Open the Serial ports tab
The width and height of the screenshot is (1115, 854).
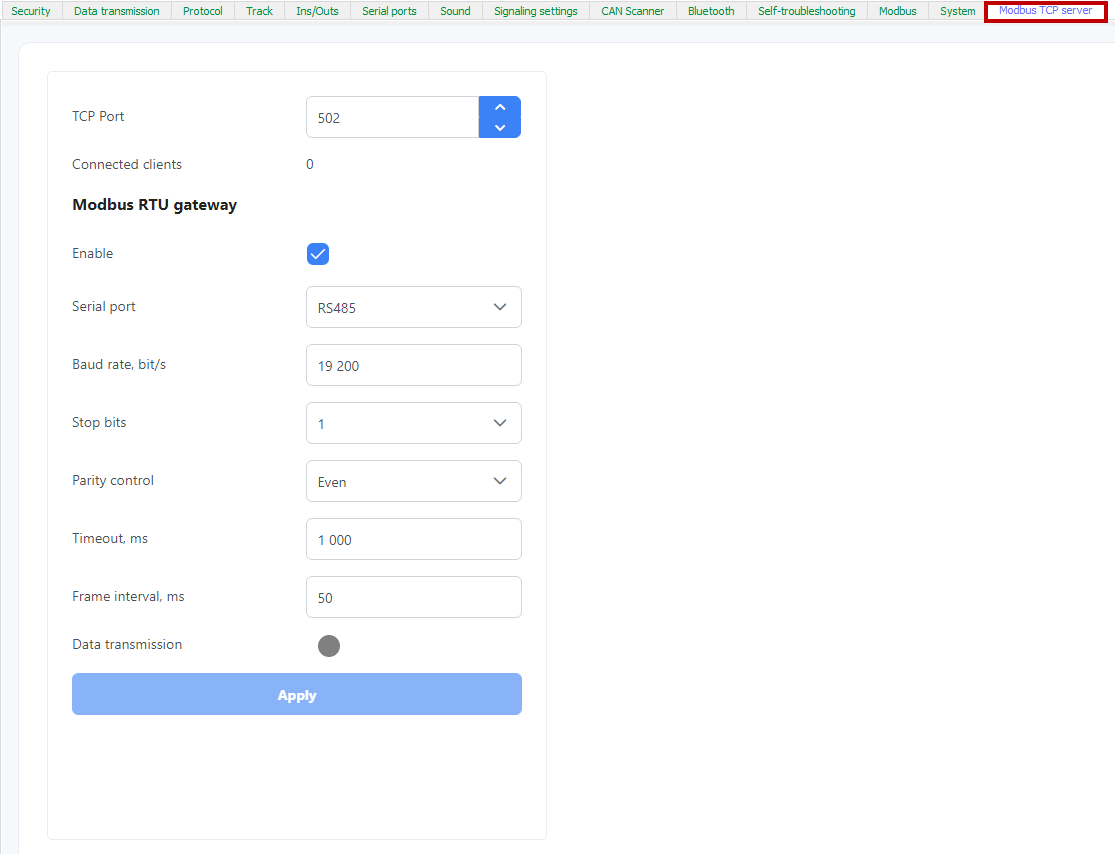pyautogui.click(x=389, y=11)
